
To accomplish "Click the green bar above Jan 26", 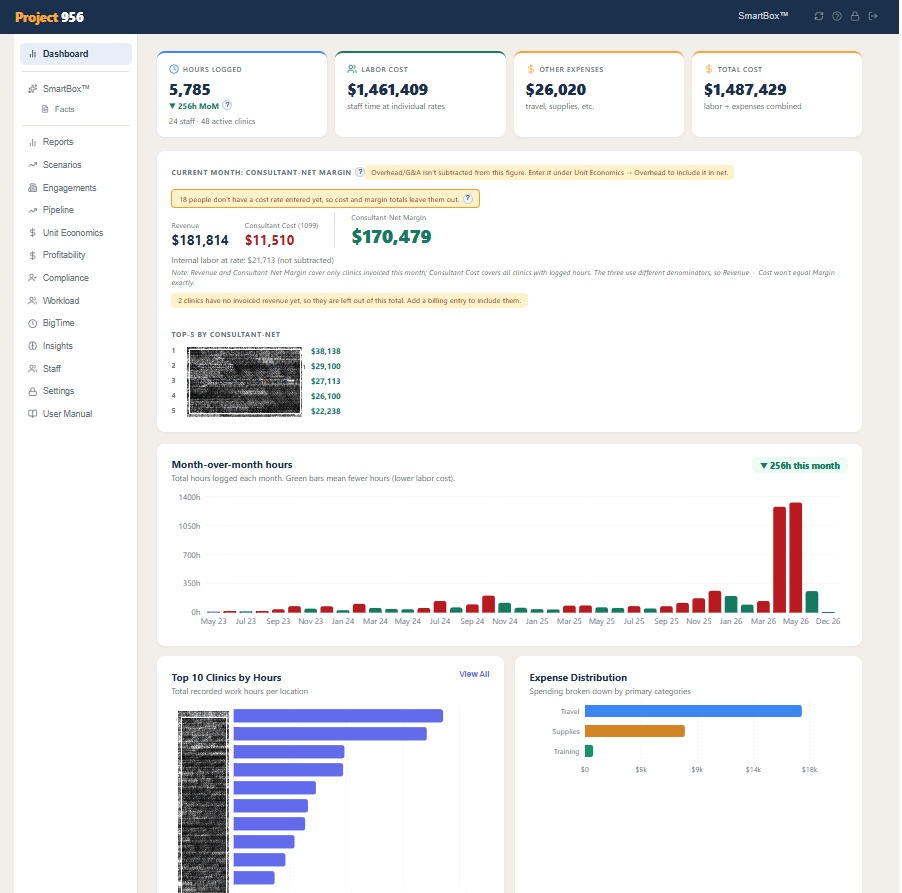I will 731,604.
